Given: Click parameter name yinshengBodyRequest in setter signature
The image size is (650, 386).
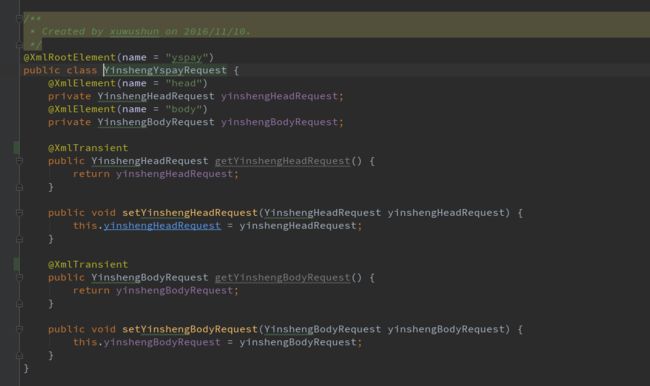Looking at the screenshot, I should click(x=446, y=329).
